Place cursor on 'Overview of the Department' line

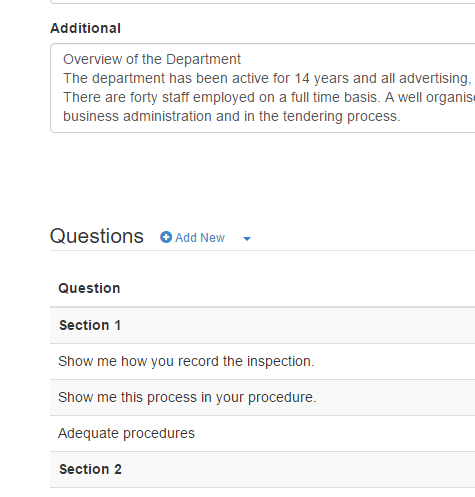coord(152,59)
